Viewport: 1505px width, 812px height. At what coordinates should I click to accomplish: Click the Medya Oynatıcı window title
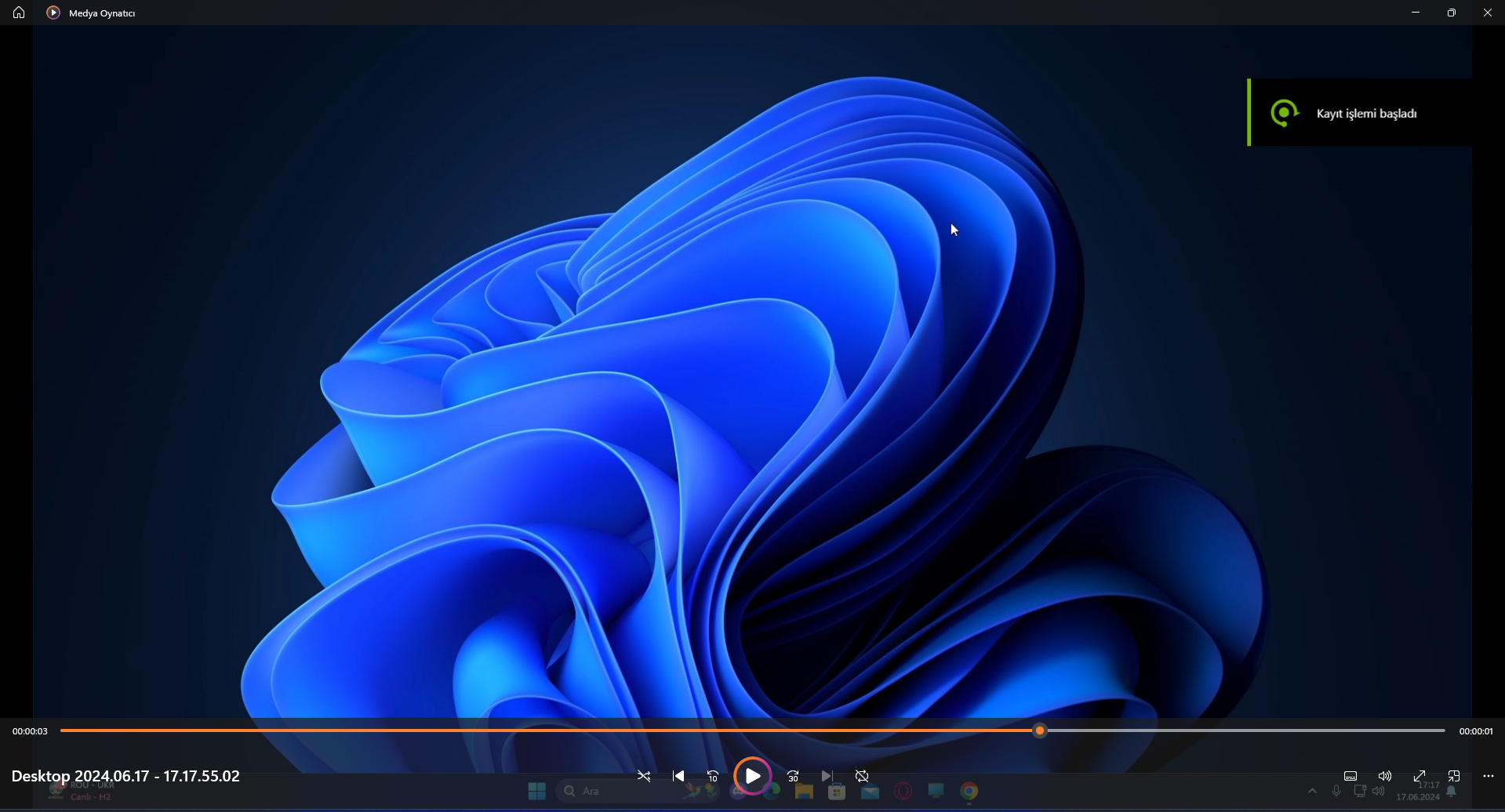click(x=102, y=13)
